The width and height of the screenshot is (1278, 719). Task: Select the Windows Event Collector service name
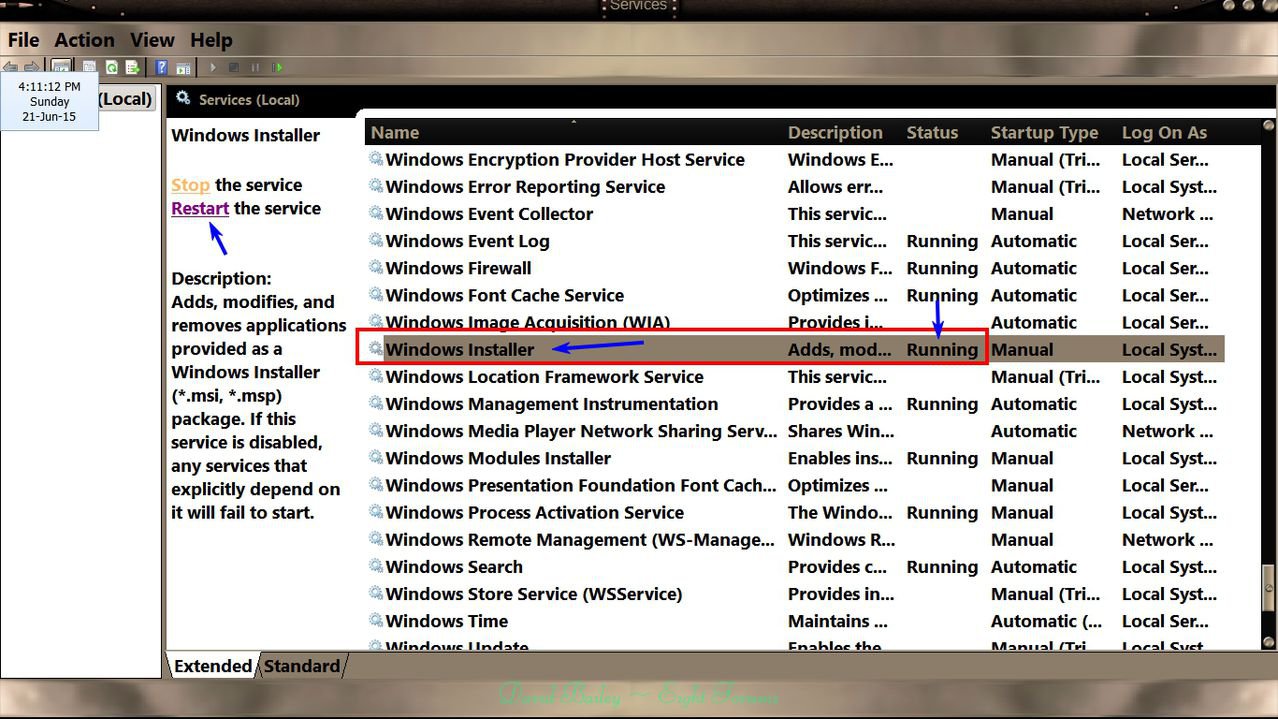coord(489,213)
